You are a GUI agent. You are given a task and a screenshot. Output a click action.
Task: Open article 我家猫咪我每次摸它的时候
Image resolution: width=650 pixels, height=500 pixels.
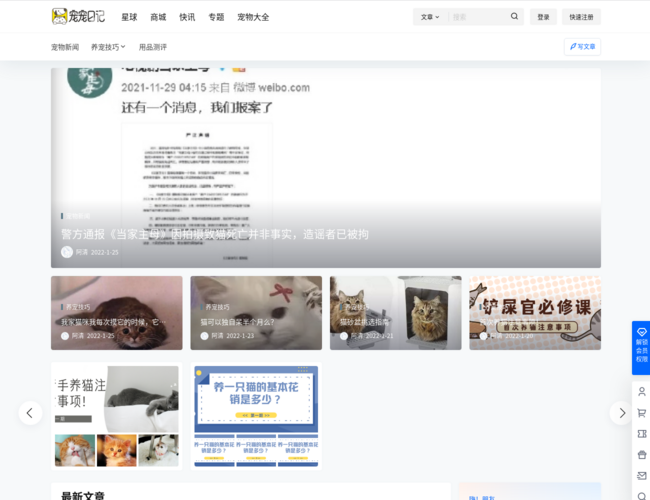tap(113, 322)
